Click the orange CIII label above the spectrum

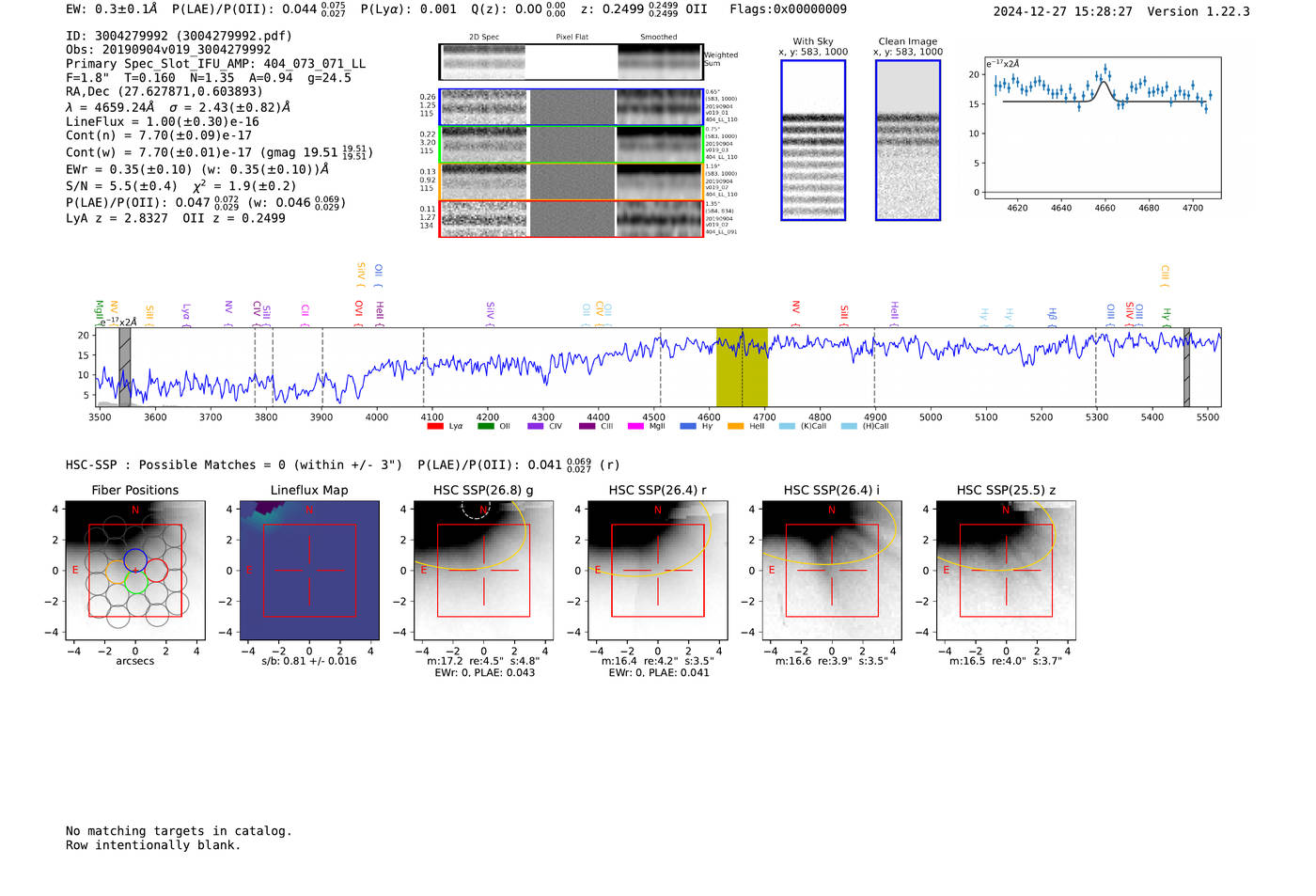point(1165,274)
